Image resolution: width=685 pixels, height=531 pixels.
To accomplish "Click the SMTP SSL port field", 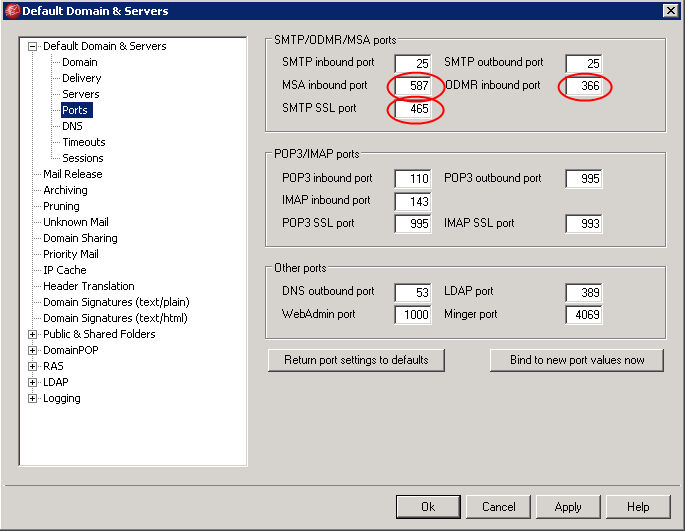I will pyautogui.click(x=413, y=109).
